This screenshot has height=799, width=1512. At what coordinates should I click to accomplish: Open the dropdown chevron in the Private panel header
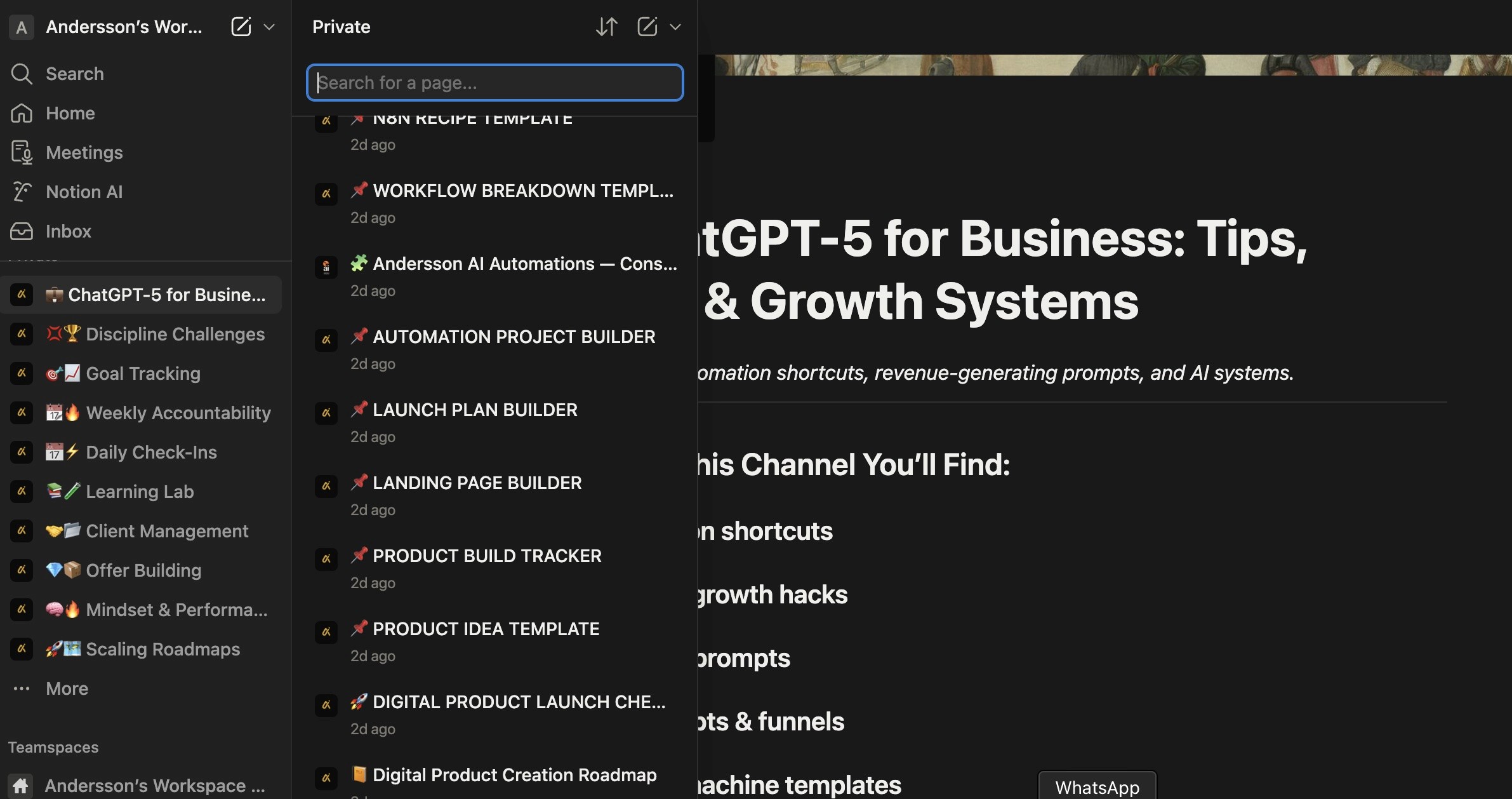tap(675, 27)
